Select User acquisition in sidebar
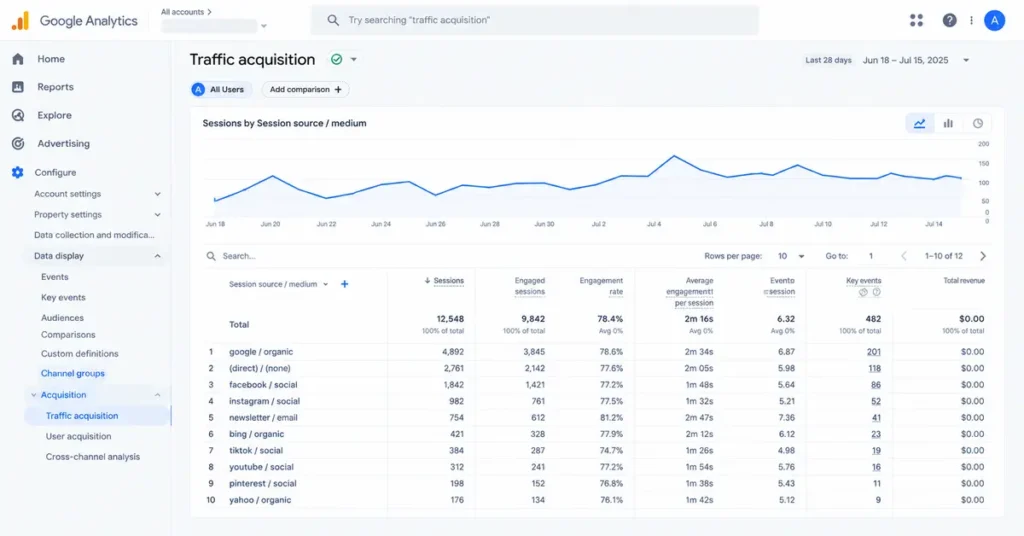Viewport: 1024px width, 536px height. tap(78, 436)
